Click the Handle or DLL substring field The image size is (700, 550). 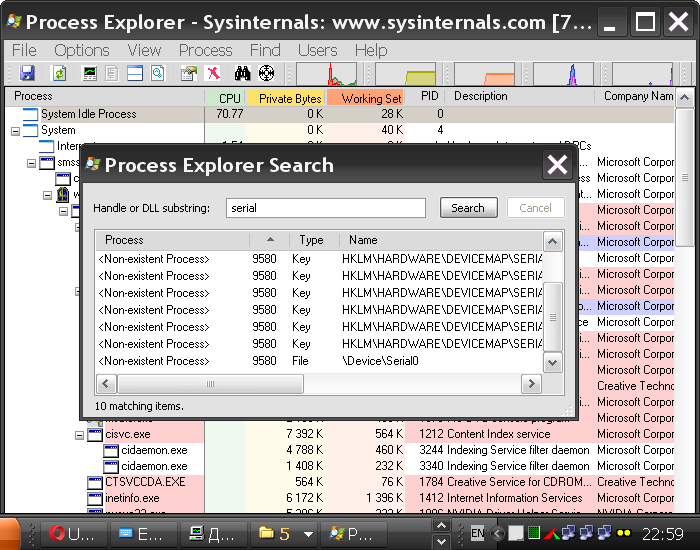pyautogui.click(x=325, y=208)
